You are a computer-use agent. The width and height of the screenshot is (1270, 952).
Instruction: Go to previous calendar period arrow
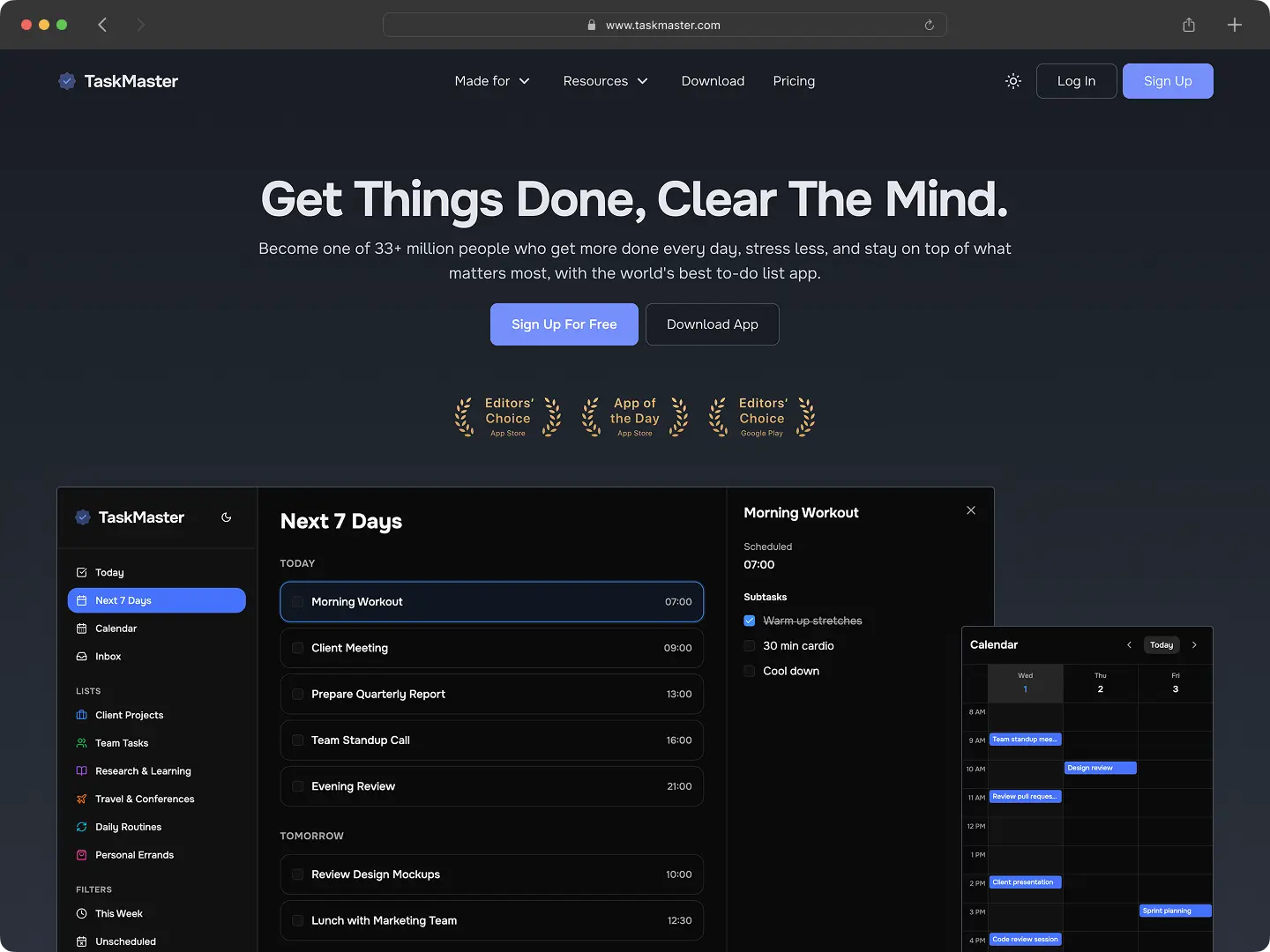click(x=1129, y=645)
